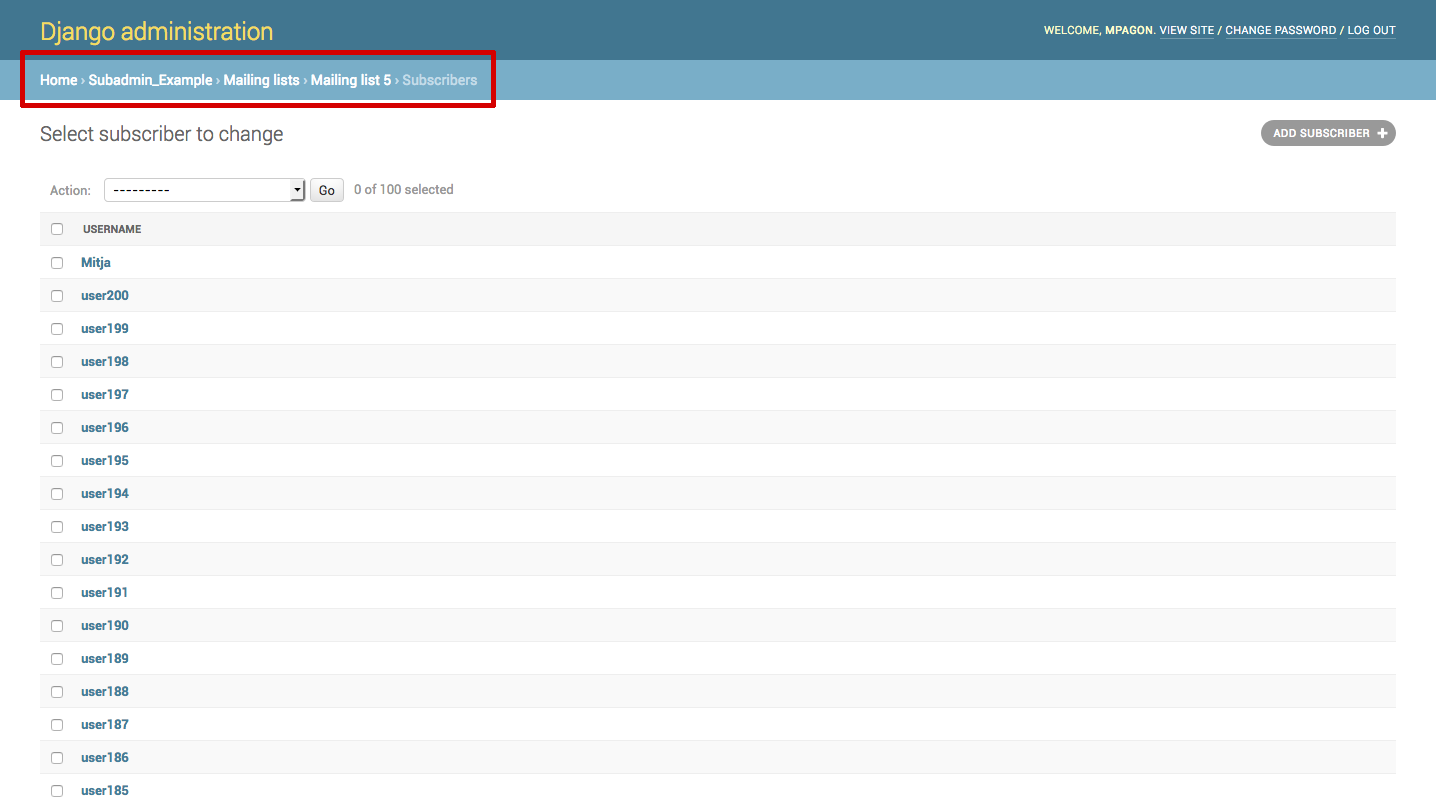Toggle the select-all checkbox in header
The width and height of the screenshot is (1436, 803).
point(57,229)
